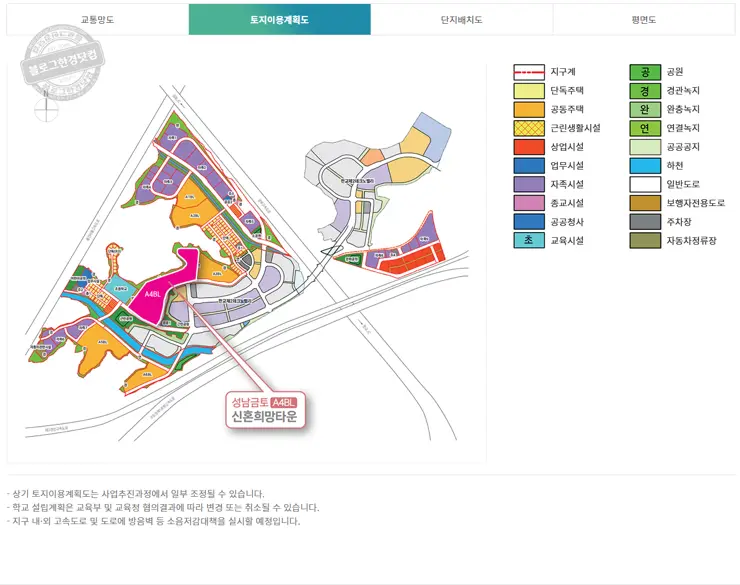Click the 공동주택 legend label

pos(567,109)
